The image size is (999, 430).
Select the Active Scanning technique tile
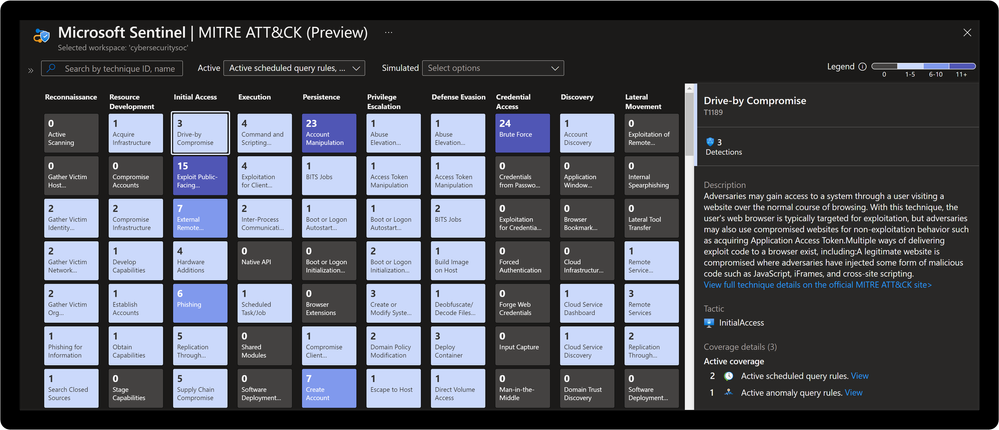pyautogui.click(x=71, y=133)
